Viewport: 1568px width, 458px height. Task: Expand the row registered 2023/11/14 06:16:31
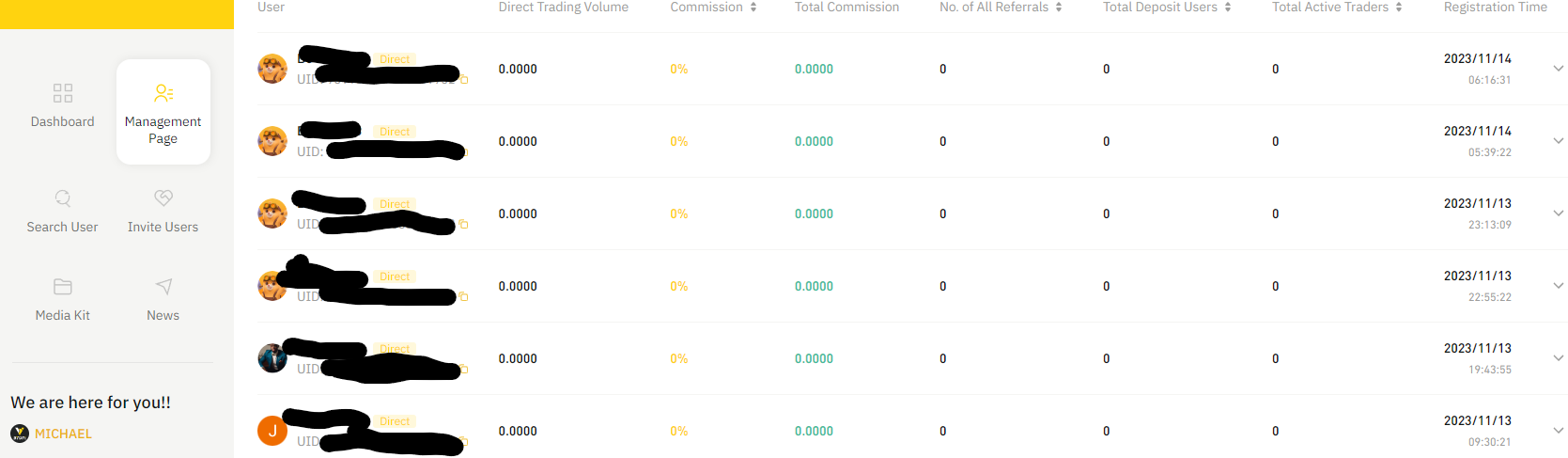click(x=1558, y=69)
